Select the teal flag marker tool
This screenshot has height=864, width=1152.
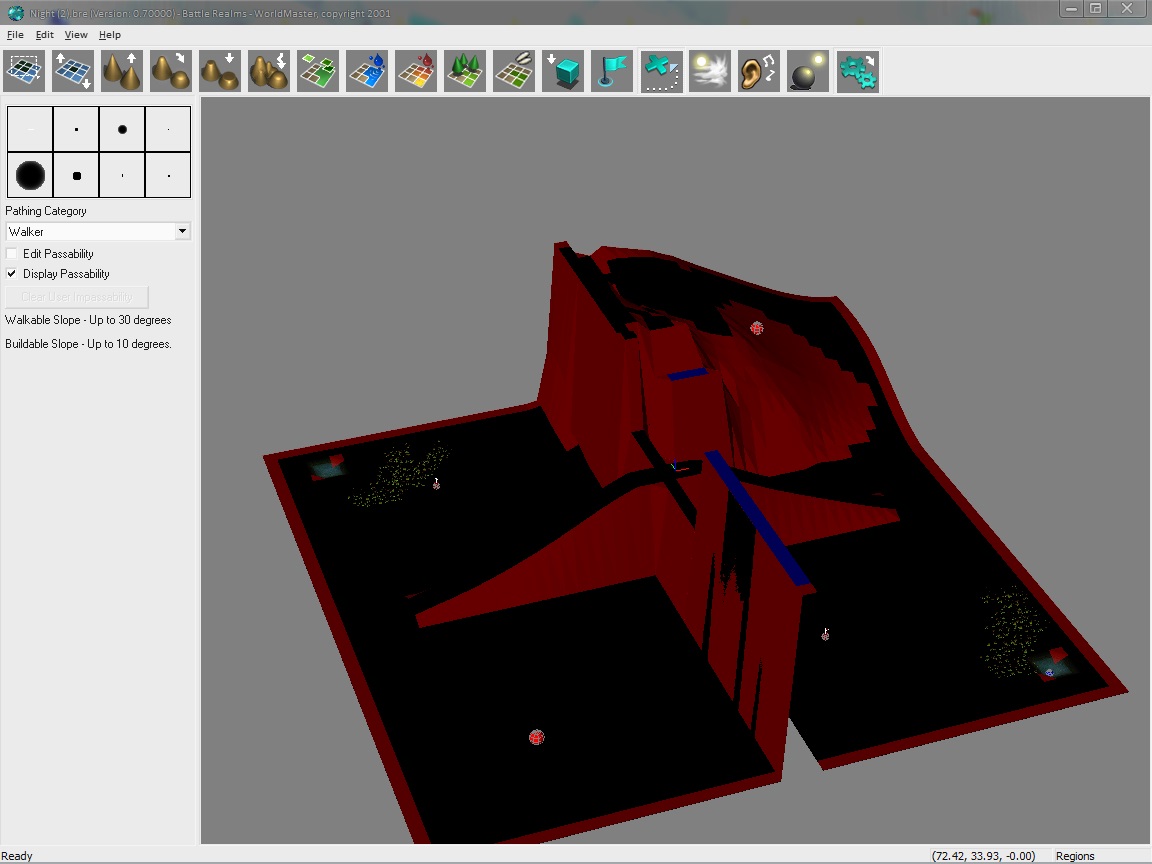pos(612,71)
